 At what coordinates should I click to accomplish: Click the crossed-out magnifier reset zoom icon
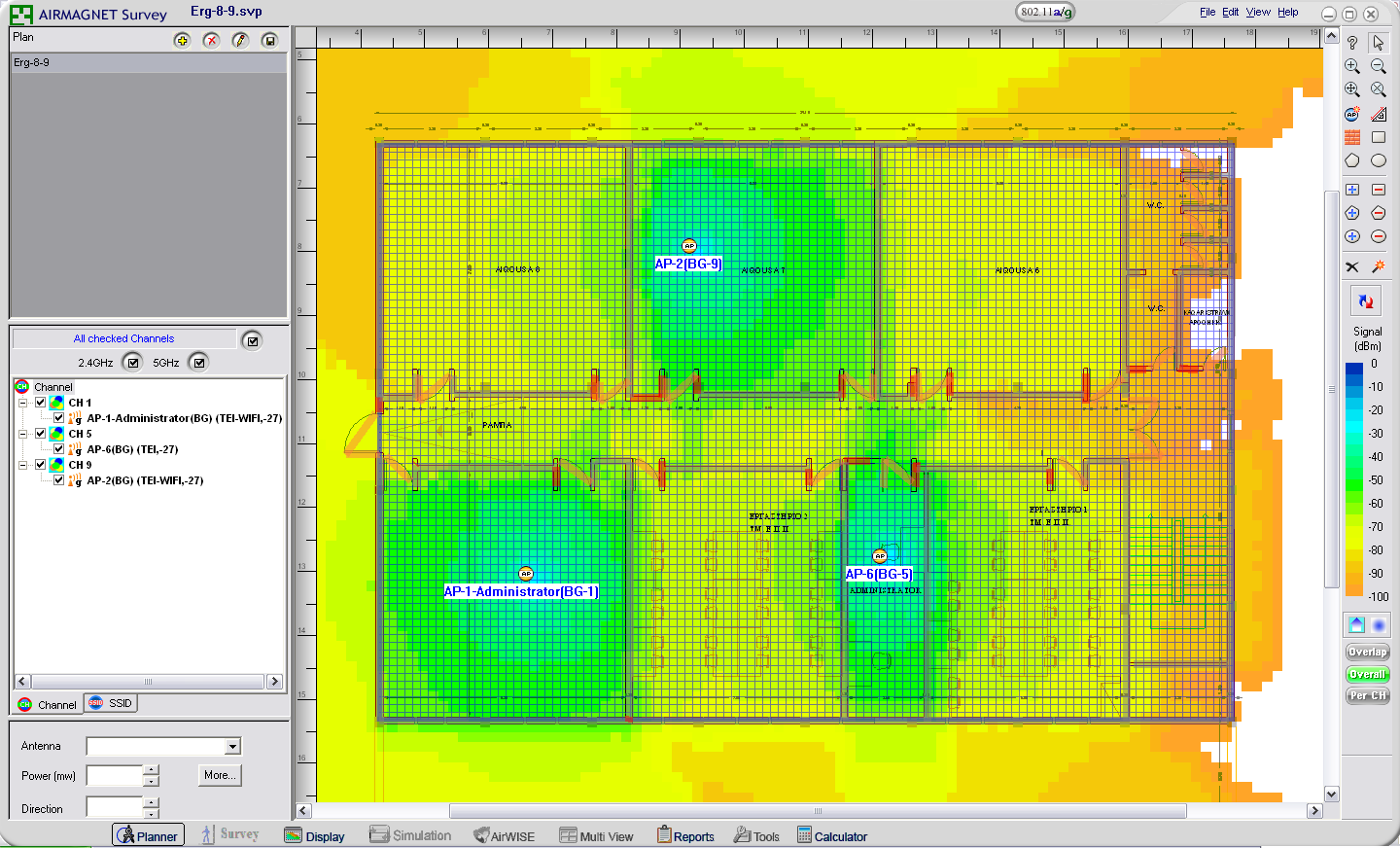1379,89
